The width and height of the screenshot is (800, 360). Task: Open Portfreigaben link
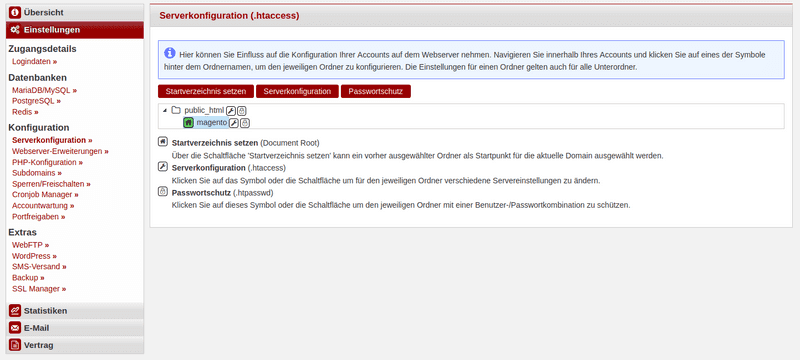tap(39, 216)
